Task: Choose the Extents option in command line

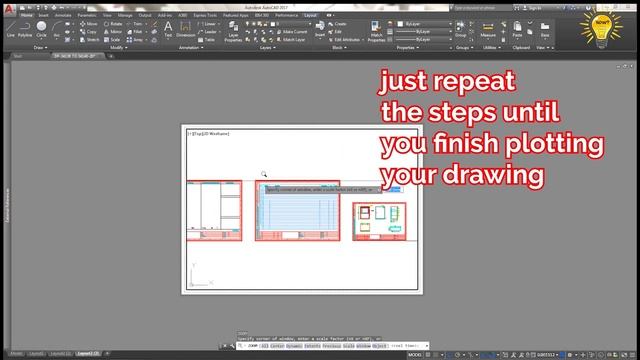Action: [312, 346]
